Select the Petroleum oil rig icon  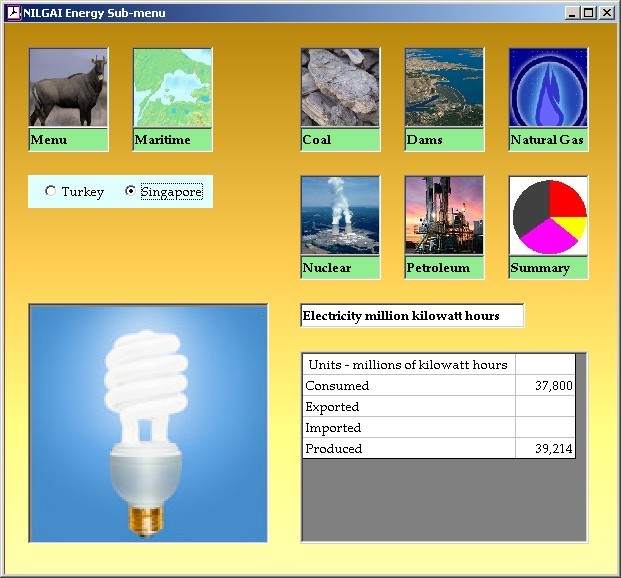(x=444, y=216)
